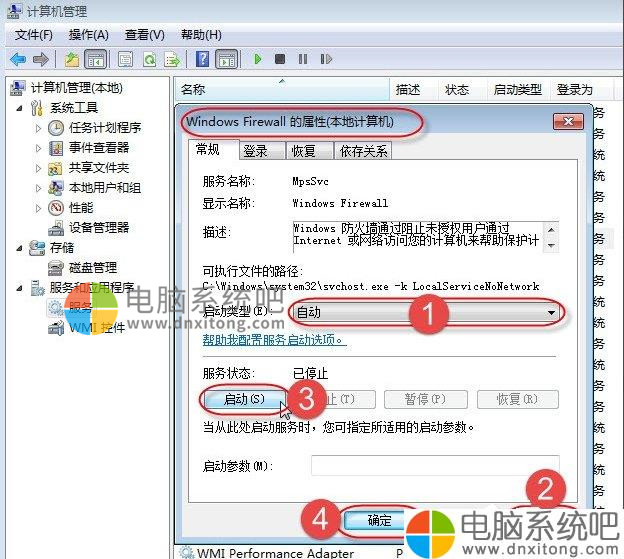Select 磁盘管理 in the tree

[x=93, y=267]
